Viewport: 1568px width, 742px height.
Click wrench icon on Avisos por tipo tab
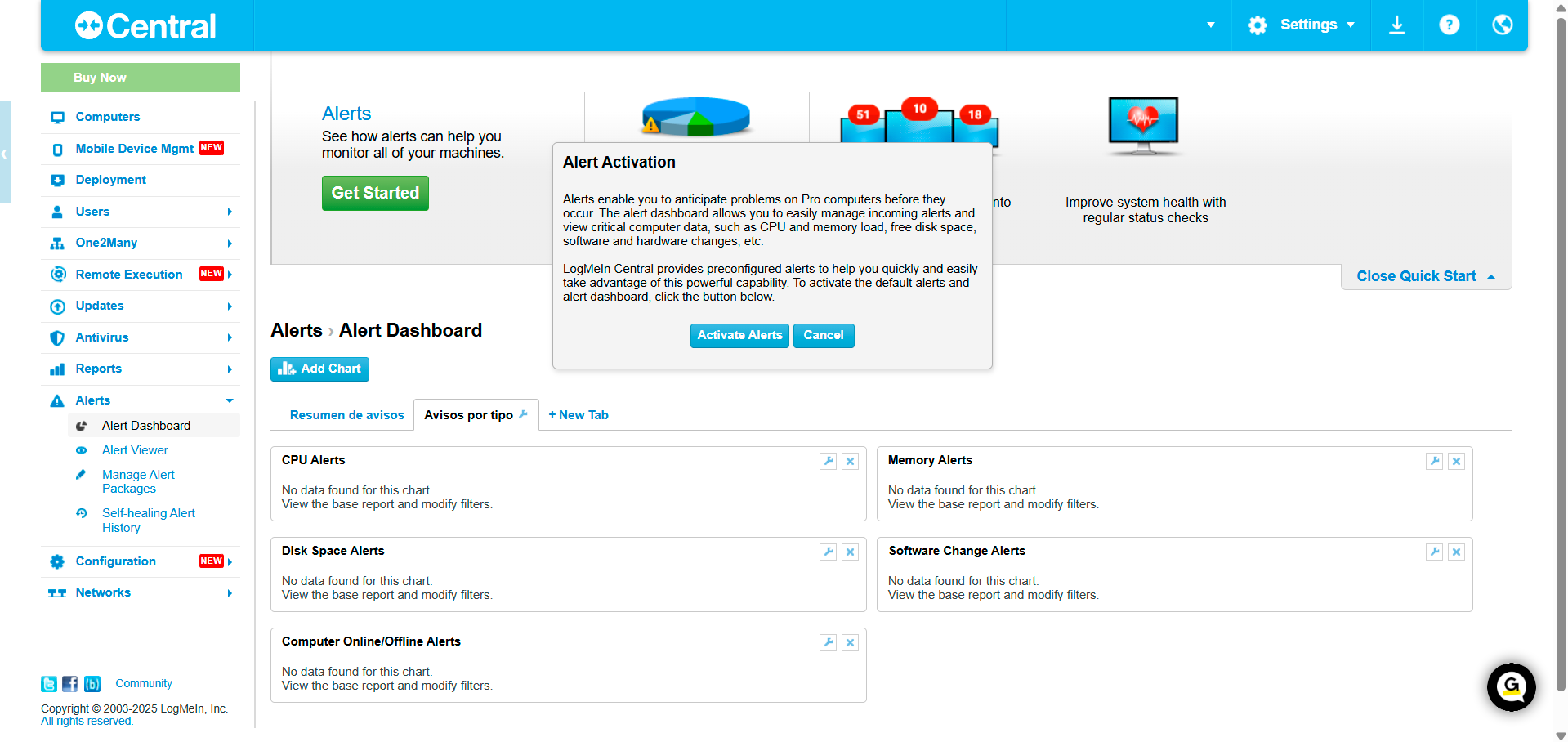tap(524, 414)
